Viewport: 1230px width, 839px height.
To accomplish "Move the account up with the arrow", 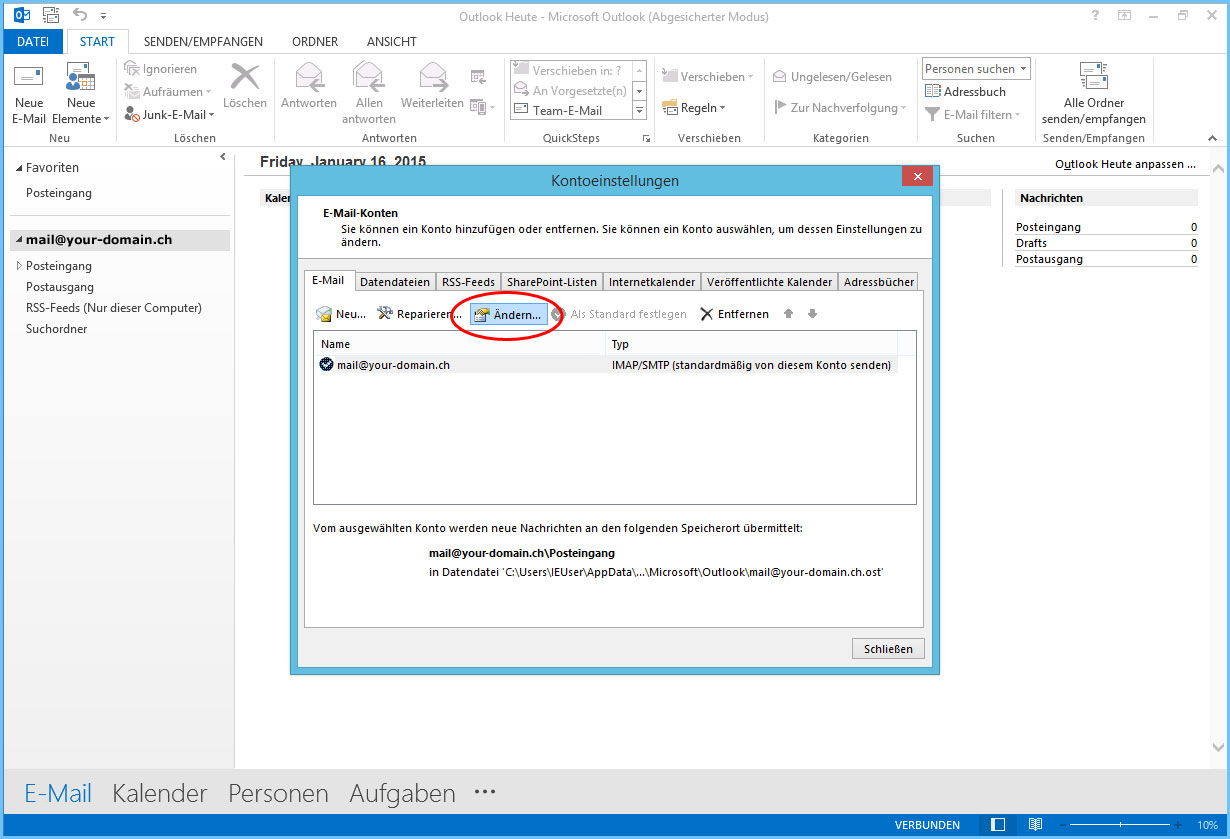I will pyautogui.click(x=788, y=314).
